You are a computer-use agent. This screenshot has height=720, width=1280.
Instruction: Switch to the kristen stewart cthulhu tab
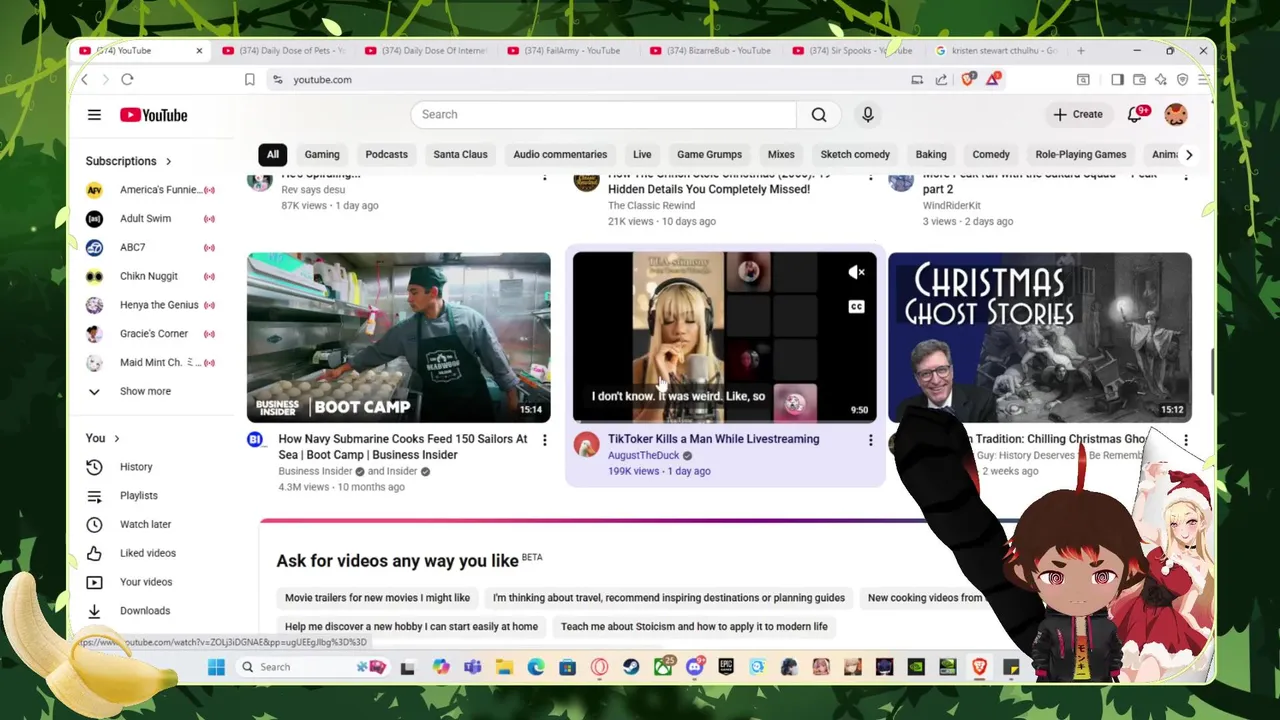998,51
